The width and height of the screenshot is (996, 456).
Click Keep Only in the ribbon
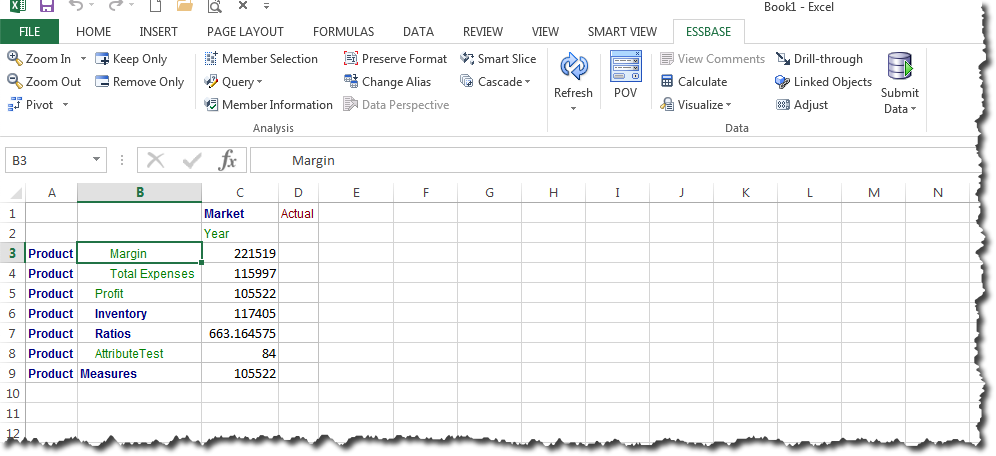pos(131,58)
